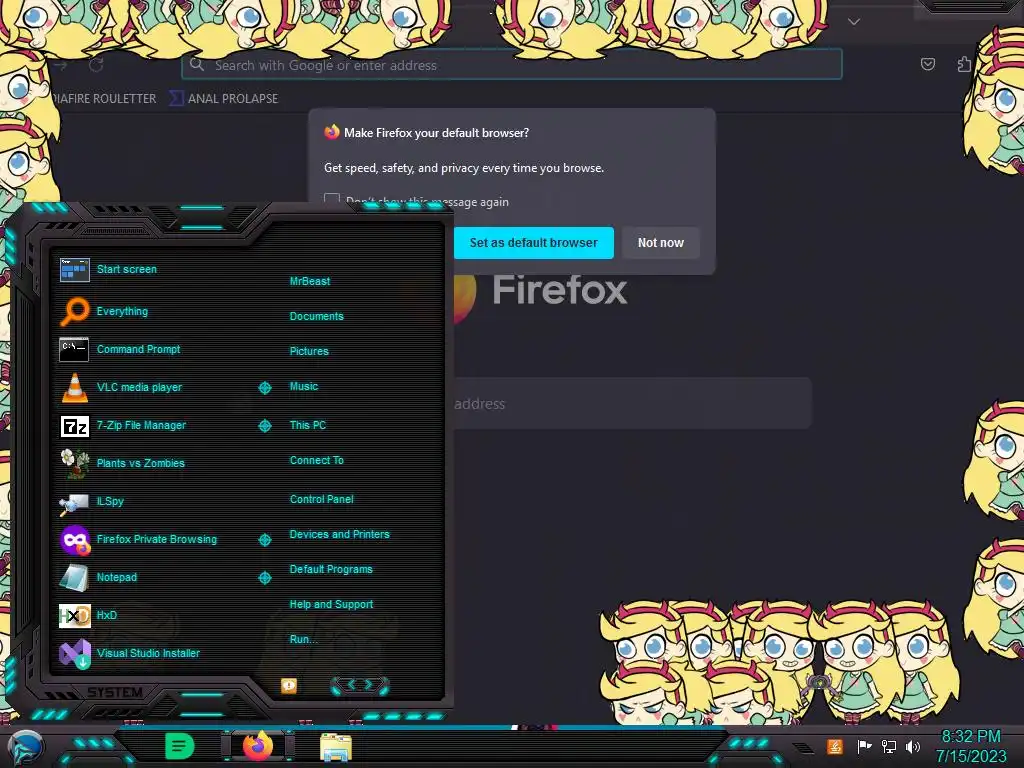Screen dimensions: 1024x768
Task: Show hidden system tray icons
Action: click(x=803, y=748)
